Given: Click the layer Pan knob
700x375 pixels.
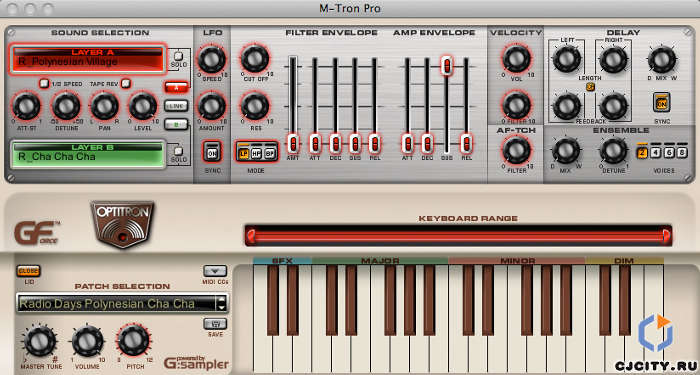Looking at the screenshot, I should pos(104,106).
